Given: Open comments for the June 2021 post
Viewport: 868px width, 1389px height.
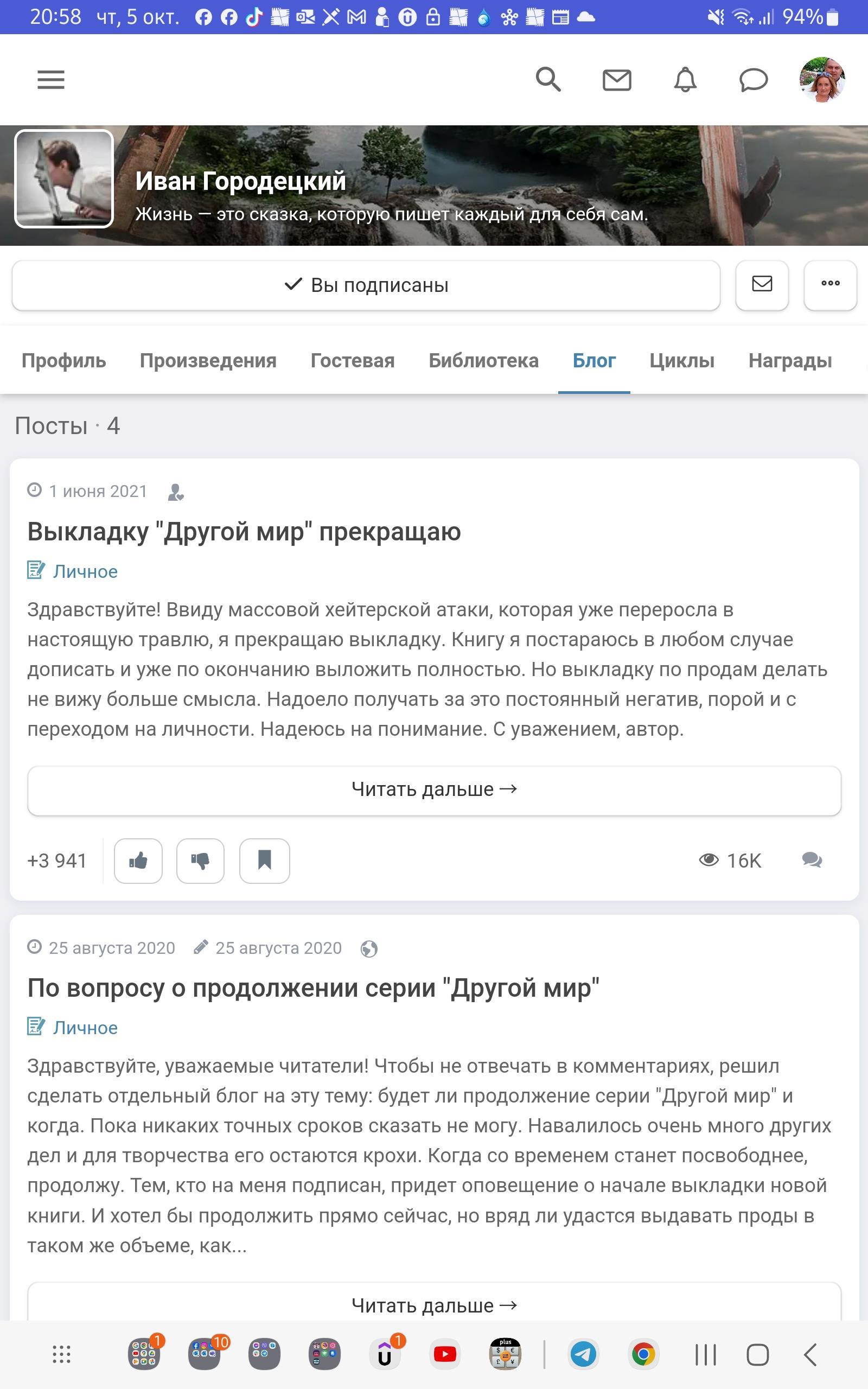Looking at the screenshot, I should tap(812, 860).
